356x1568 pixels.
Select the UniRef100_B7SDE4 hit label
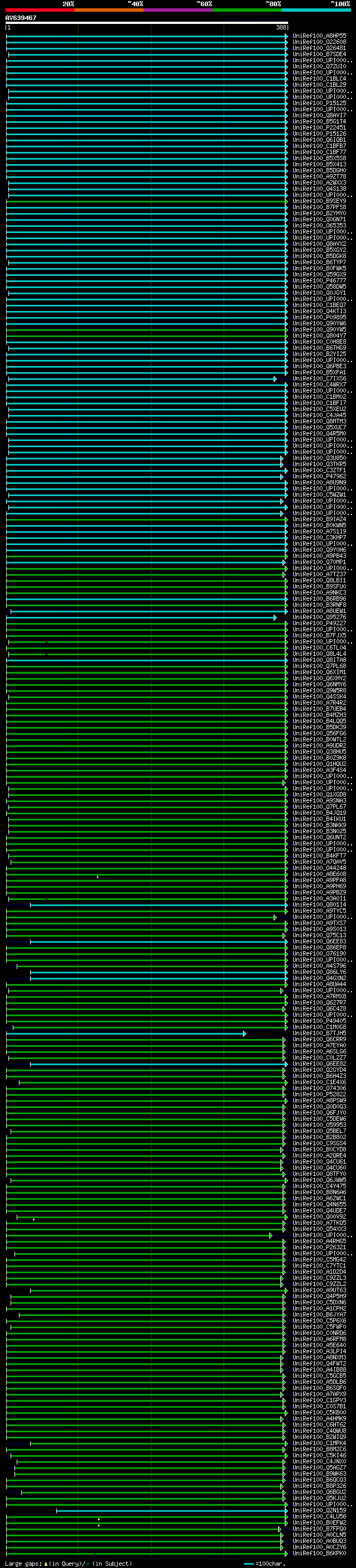[x=319, y=54]
